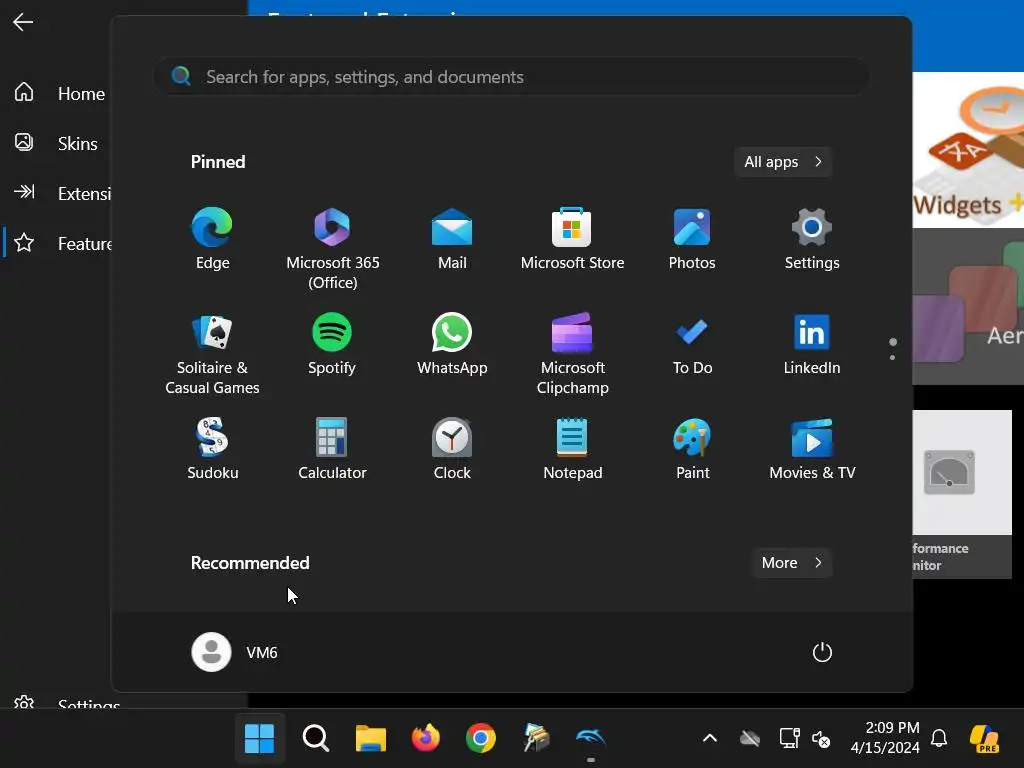1024x768 pixels.
Task: Click the Windows Start button on taskbar
Action: pyautogui.click(x=259, y=739)
